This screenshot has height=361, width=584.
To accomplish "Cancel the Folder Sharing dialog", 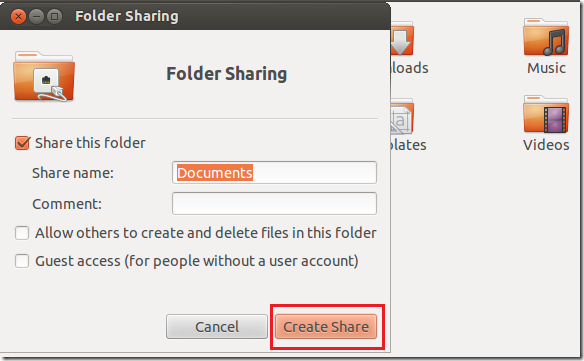I will click(217, 327).
